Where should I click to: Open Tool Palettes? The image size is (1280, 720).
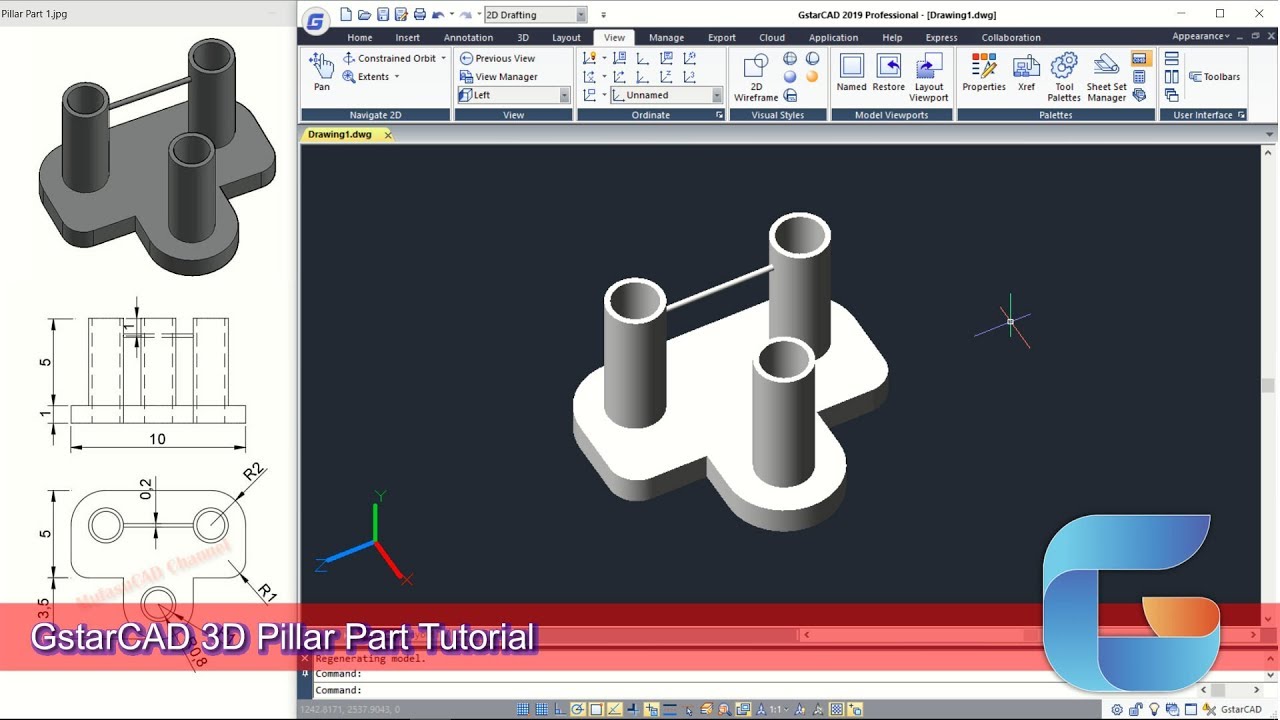tap(1064, 78)
